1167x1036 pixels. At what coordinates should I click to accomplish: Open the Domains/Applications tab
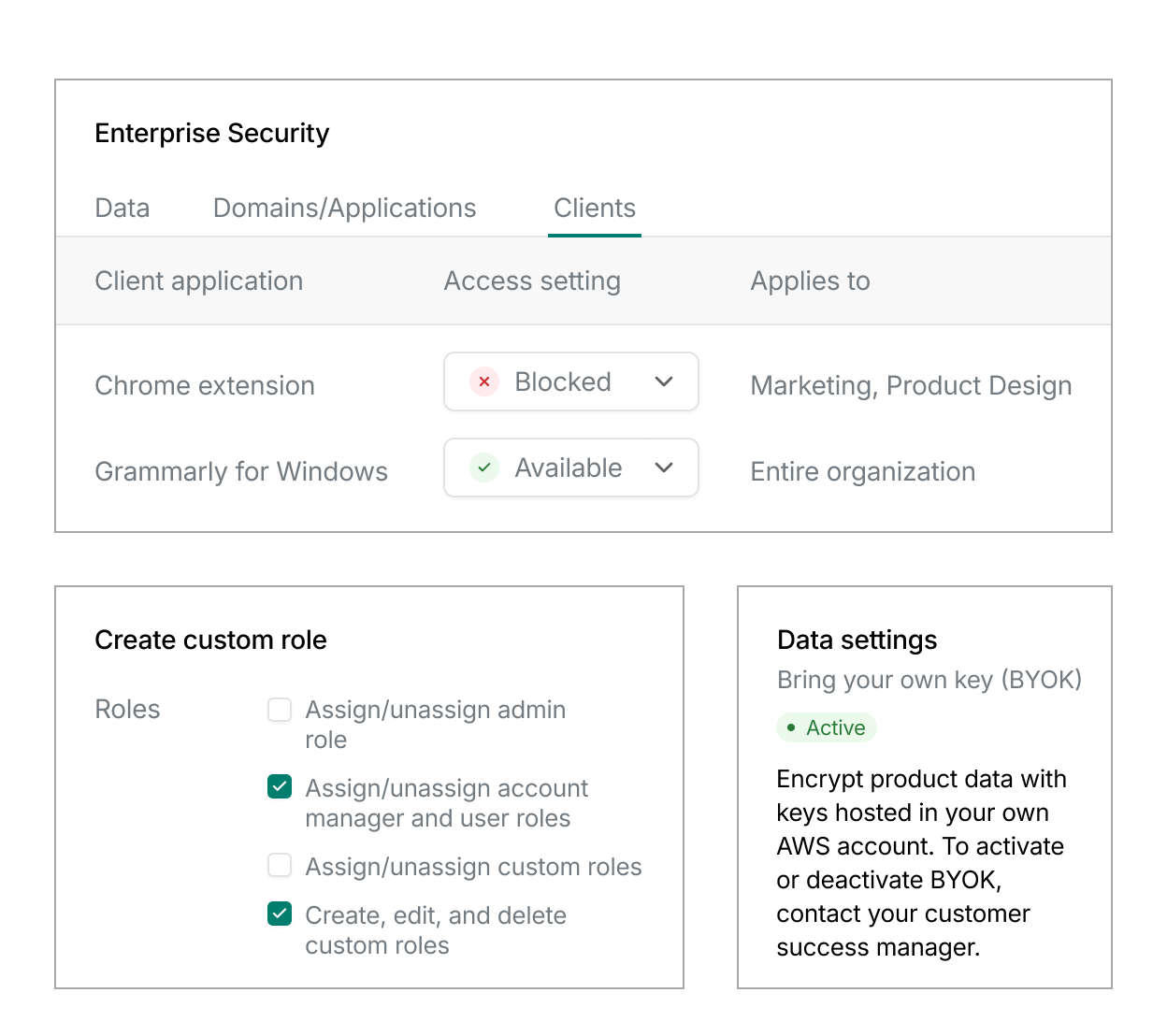(344, 208)
